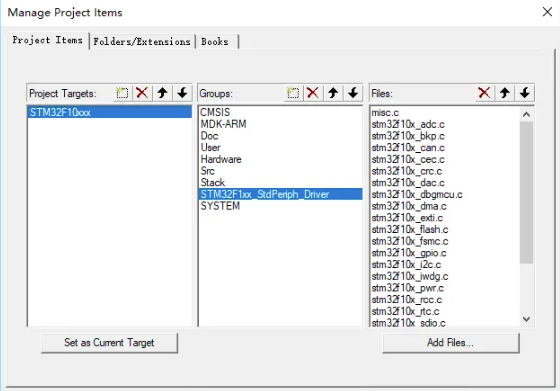Viewport: 560px width, 391px height.
Task: Add a new group
Action: 293,93
